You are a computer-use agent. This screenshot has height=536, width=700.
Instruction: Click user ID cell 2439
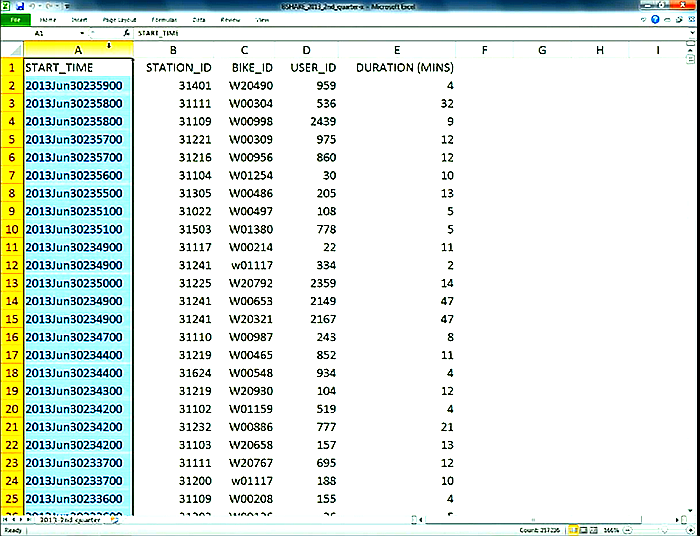[306, 121]
